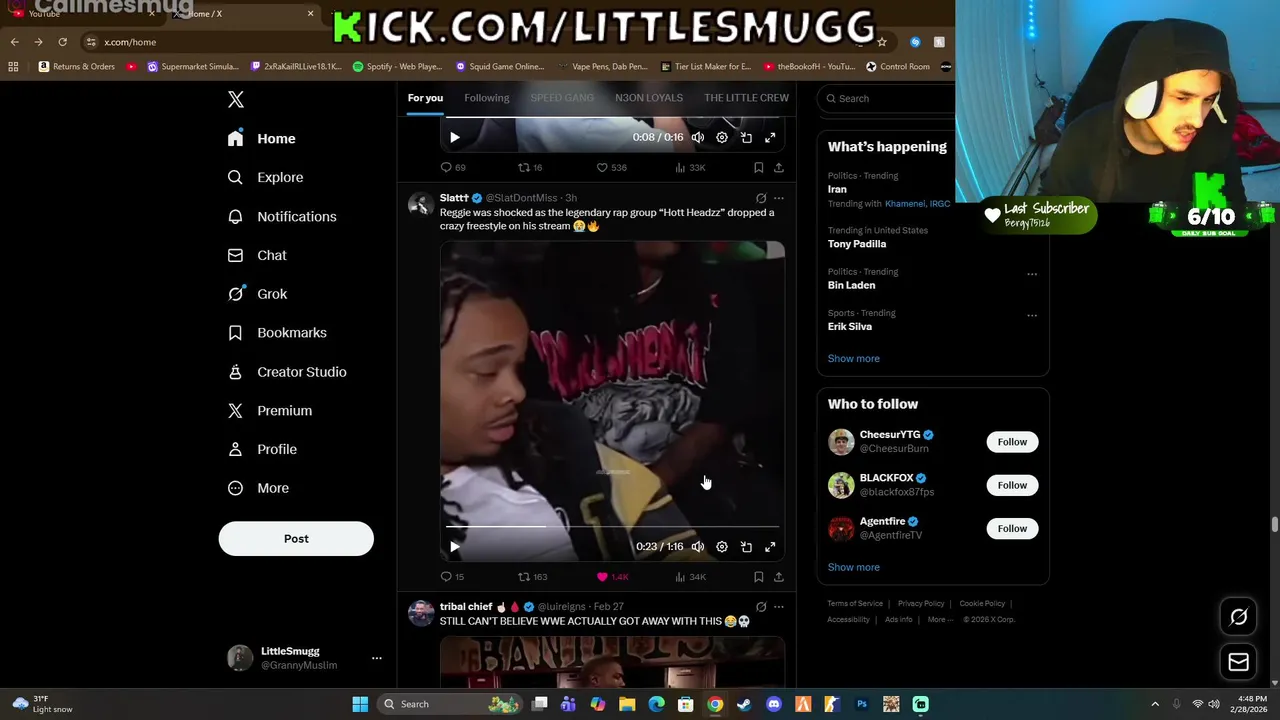This screenshot has width=1280, height=720.
Task: Bookmark the top post with 33K views
Action: (758, 167)
